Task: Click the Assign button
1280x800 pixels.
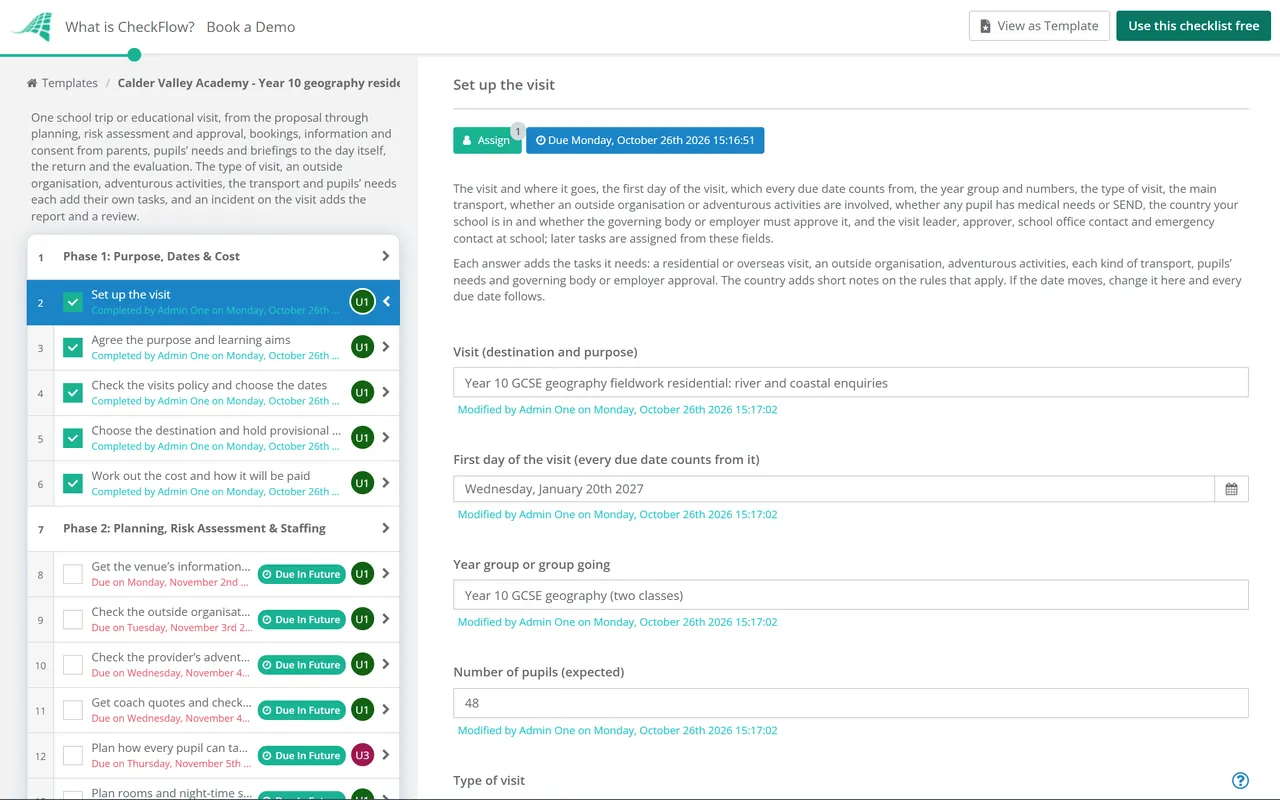Action: click(487, 140)
